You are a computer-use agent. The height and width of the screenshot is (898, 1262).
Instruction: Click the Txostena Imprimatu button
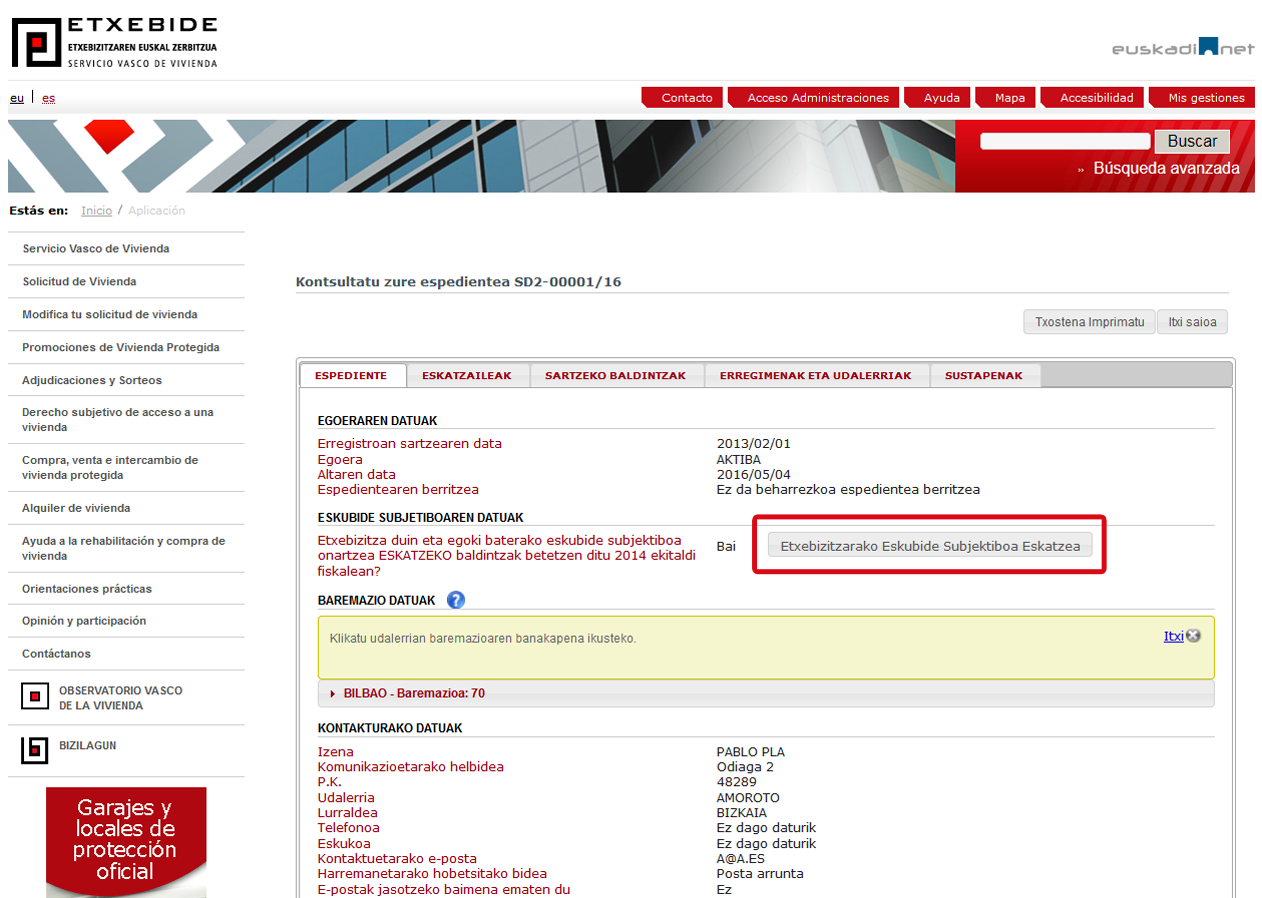pos(1088,322)
